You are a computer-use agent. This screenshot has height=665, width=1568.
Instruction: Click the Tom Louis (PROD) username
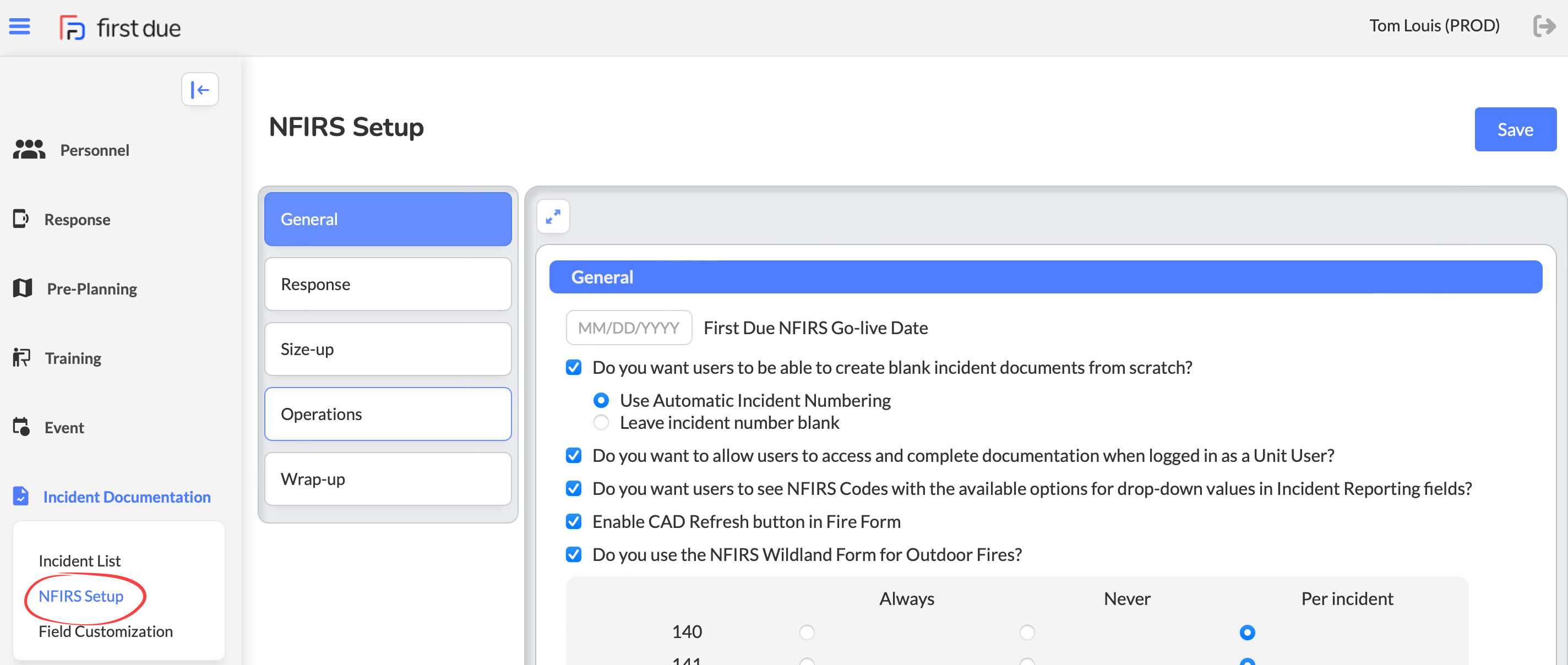(x=1434, y=25)
